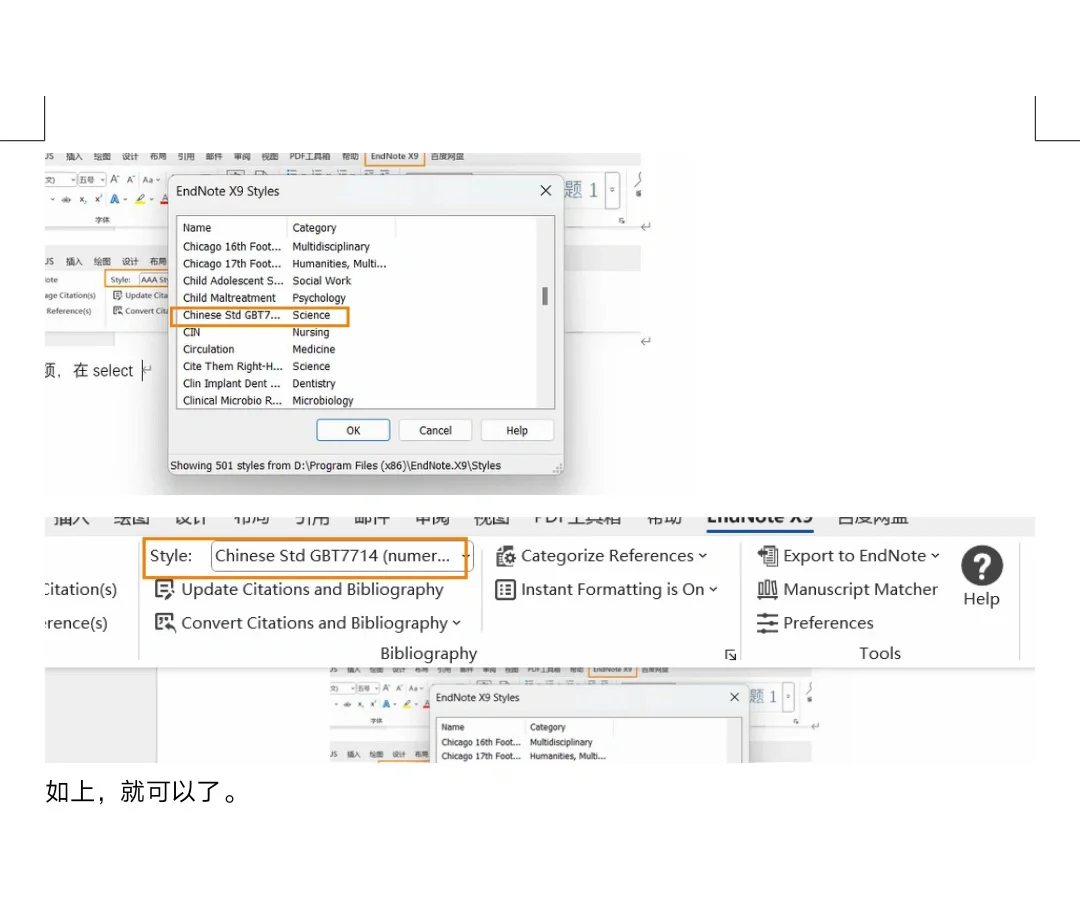Click the Update Citations and Bibliography button
1080x921 pixels.
[x=299, y=590]
